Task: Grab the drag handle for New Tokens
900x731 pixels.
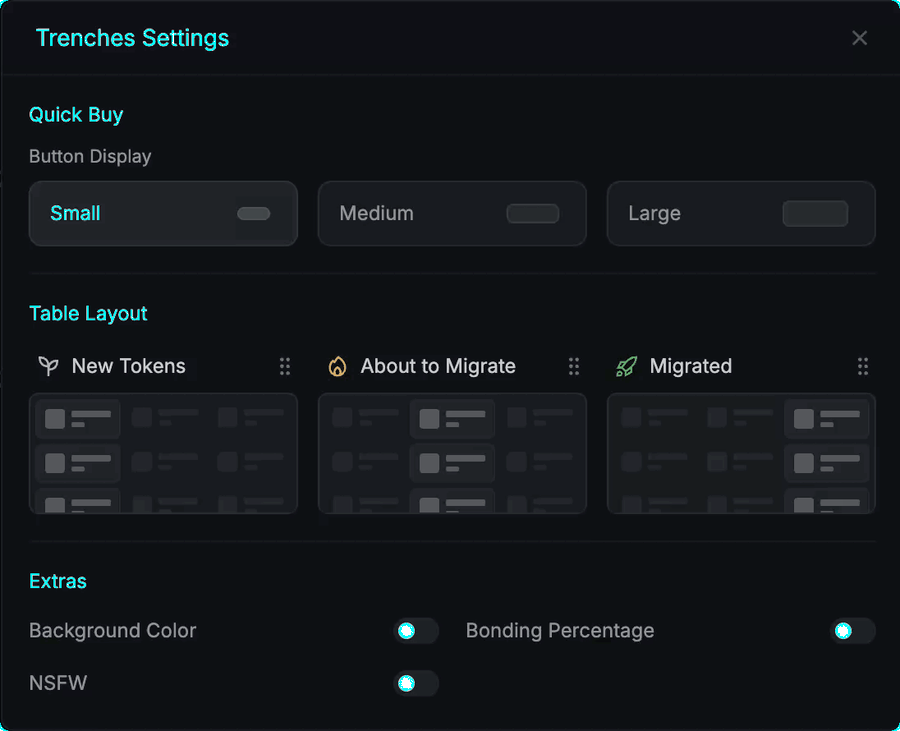Action: pyautogui.click(x=285, y=366)
